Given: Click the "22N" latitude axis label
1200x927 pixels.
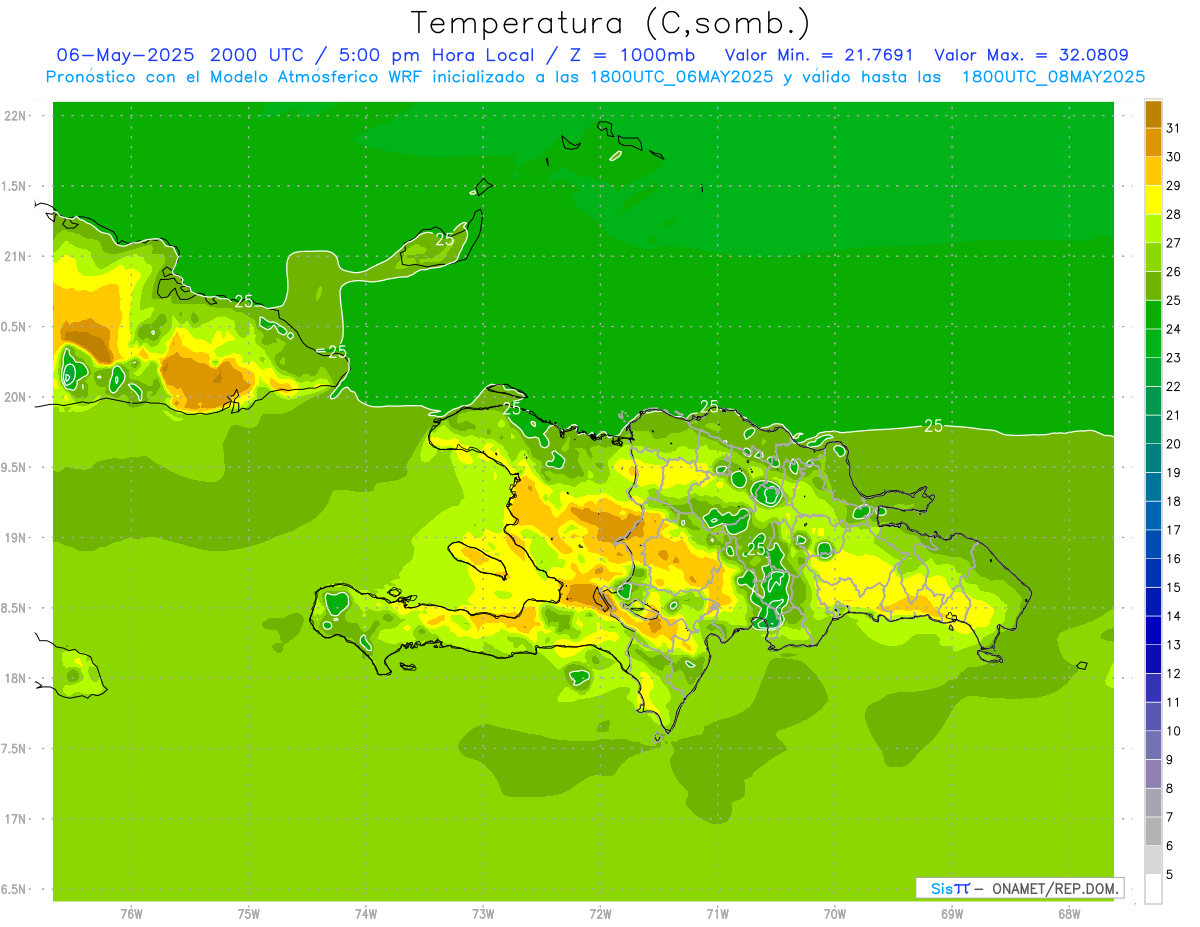Looking at the screenshot, I should point(16,115).
